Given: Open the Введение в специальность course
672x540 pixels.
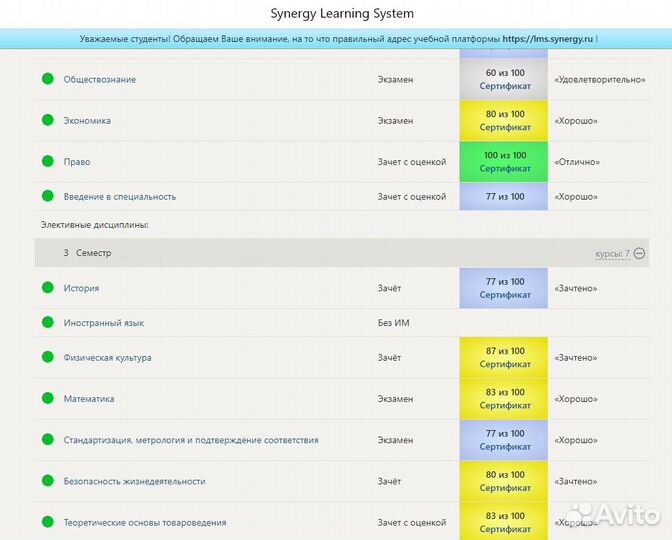Looking at the screenshot, I should pos(119,197).
